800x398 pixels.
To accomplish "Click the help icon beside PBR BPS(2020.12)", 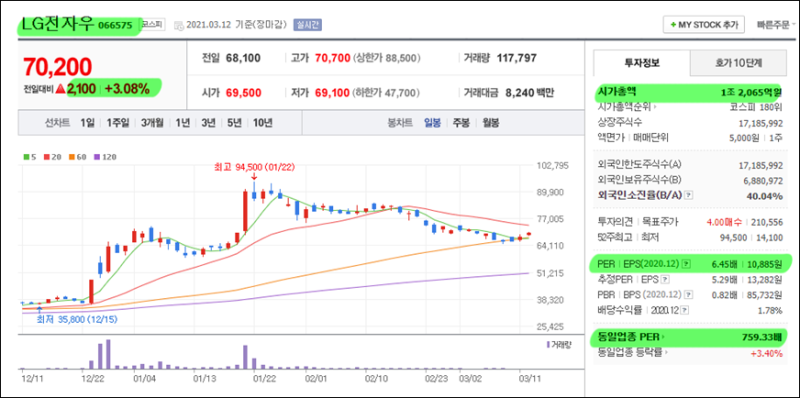I will [689, 295].
